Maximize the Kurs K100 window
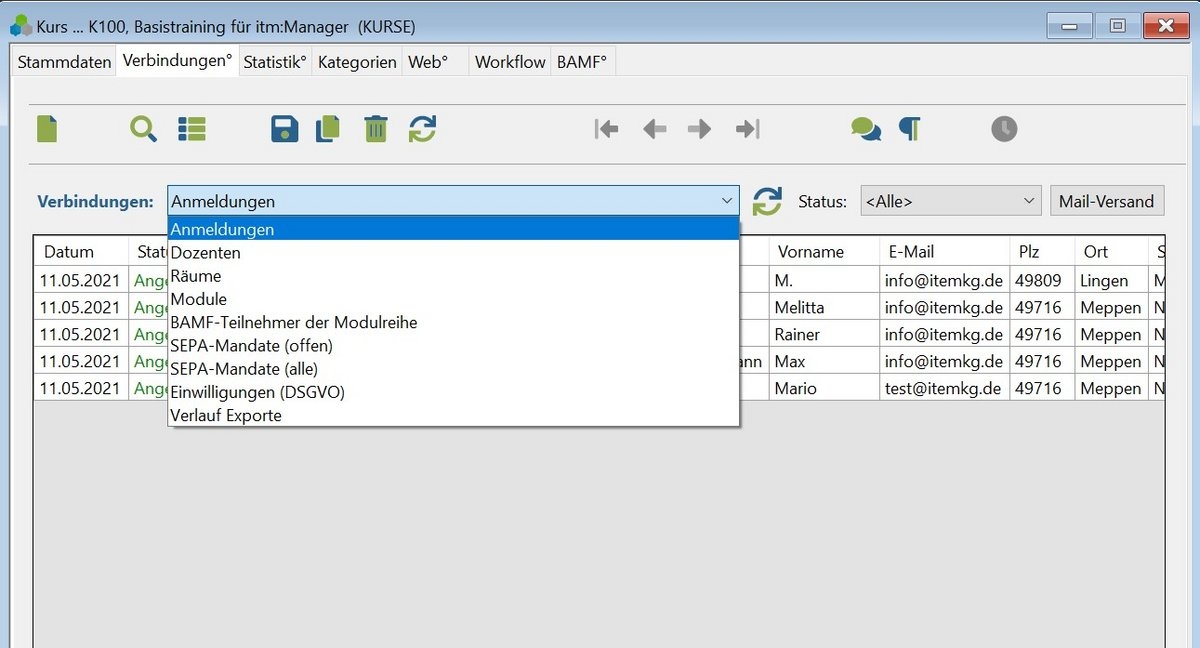The height and width of the screenshot is (648, 1200). [1117, 26]
